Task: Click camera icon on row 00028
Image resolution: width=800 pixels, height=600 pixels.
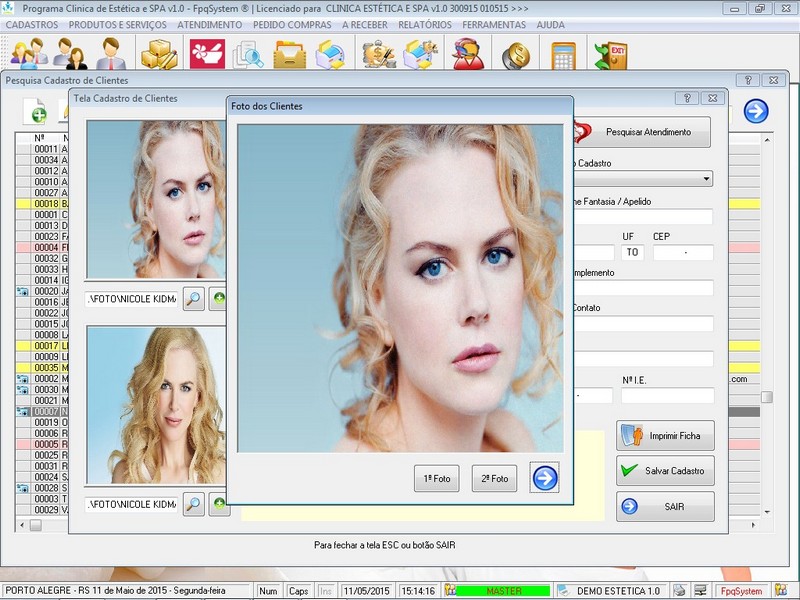Action: tap(22, 488)
